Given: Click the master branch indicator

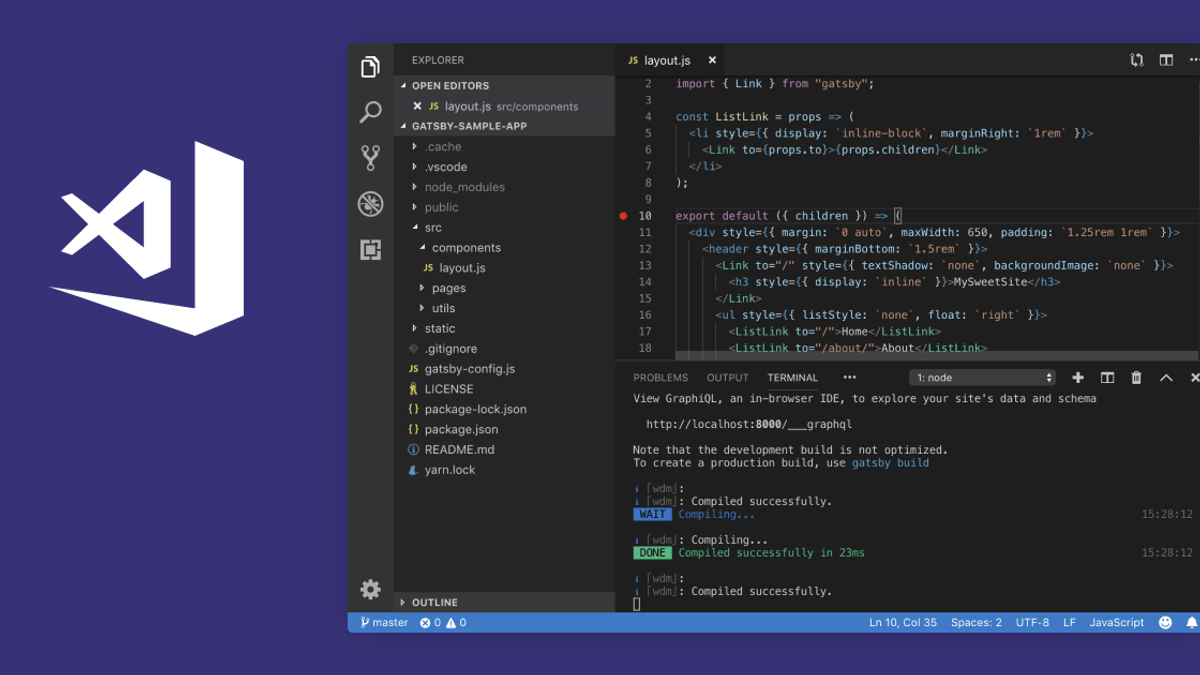Looking at the screenshot, I should pos(384,622).
